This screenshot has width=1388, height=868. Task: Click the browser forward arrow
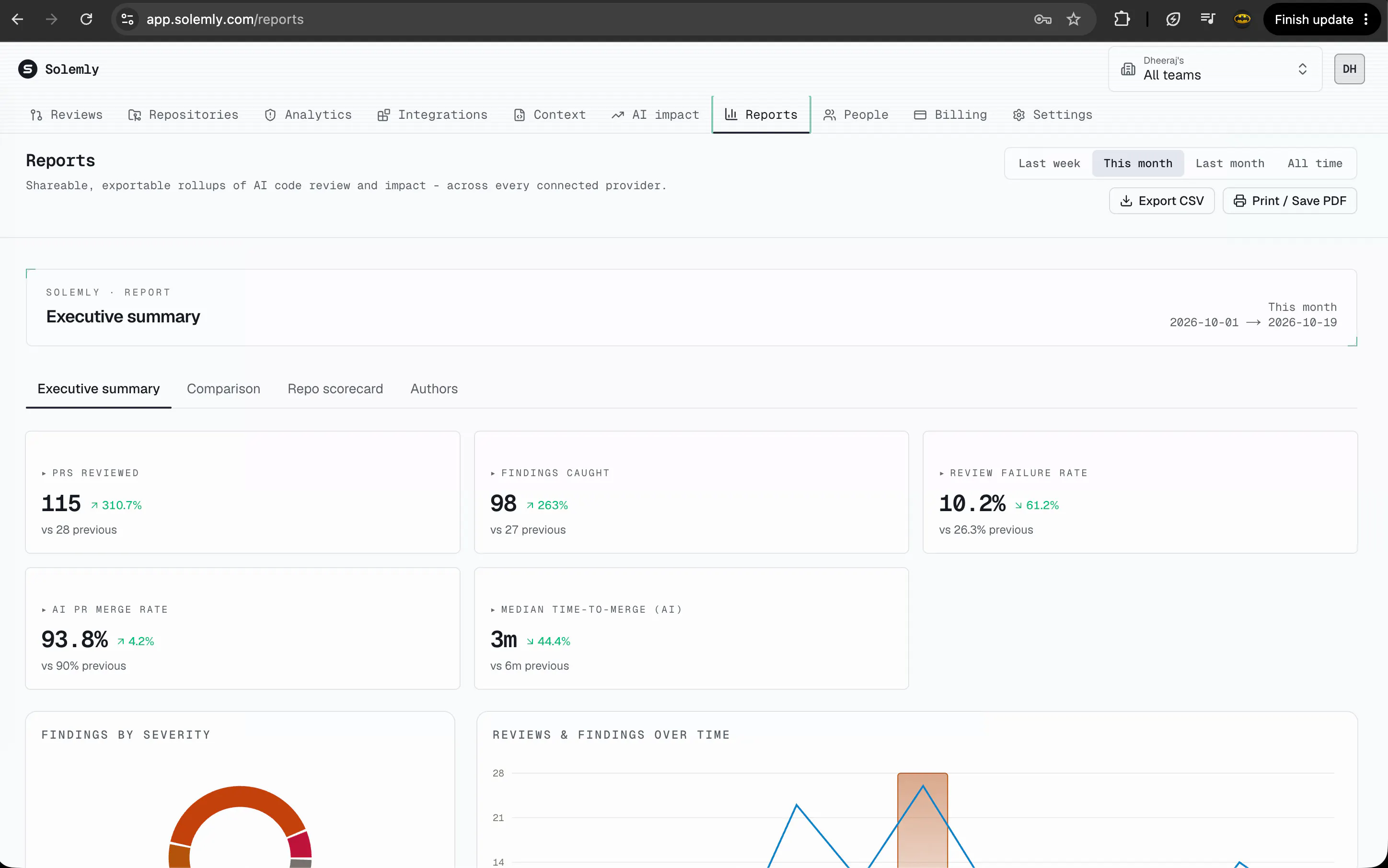click(x=52, y=20)
